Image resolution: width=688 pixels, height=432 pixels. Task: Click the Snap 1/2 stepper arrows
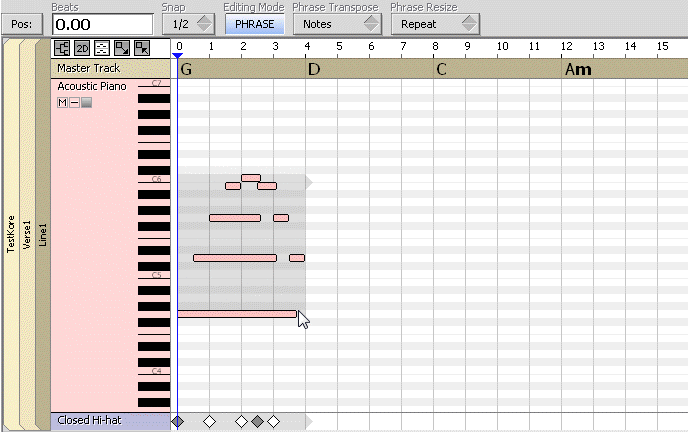(204, 24)
